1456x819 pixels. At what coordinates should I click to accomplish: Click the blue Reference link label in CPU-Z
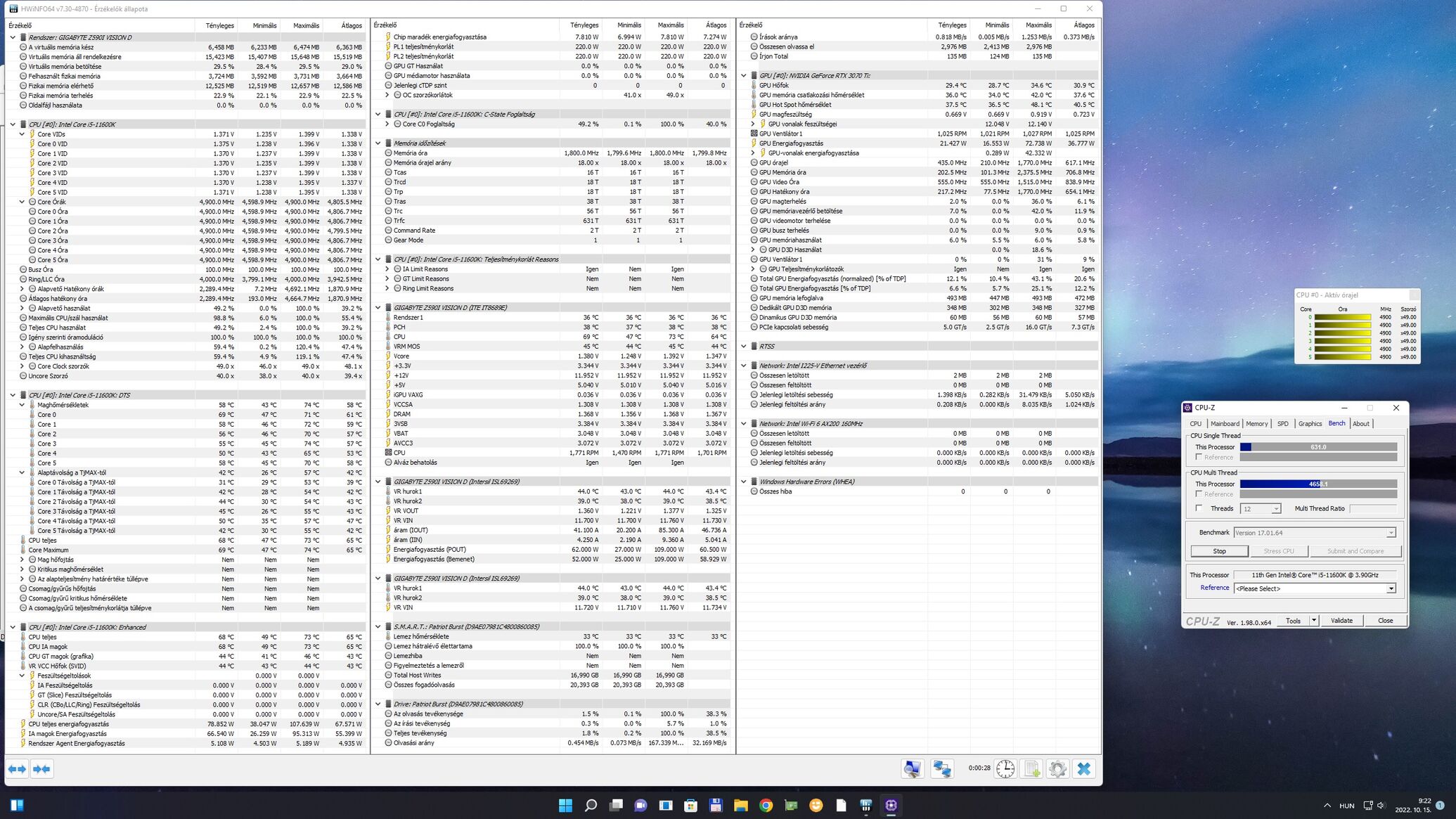pos(1214,588)
